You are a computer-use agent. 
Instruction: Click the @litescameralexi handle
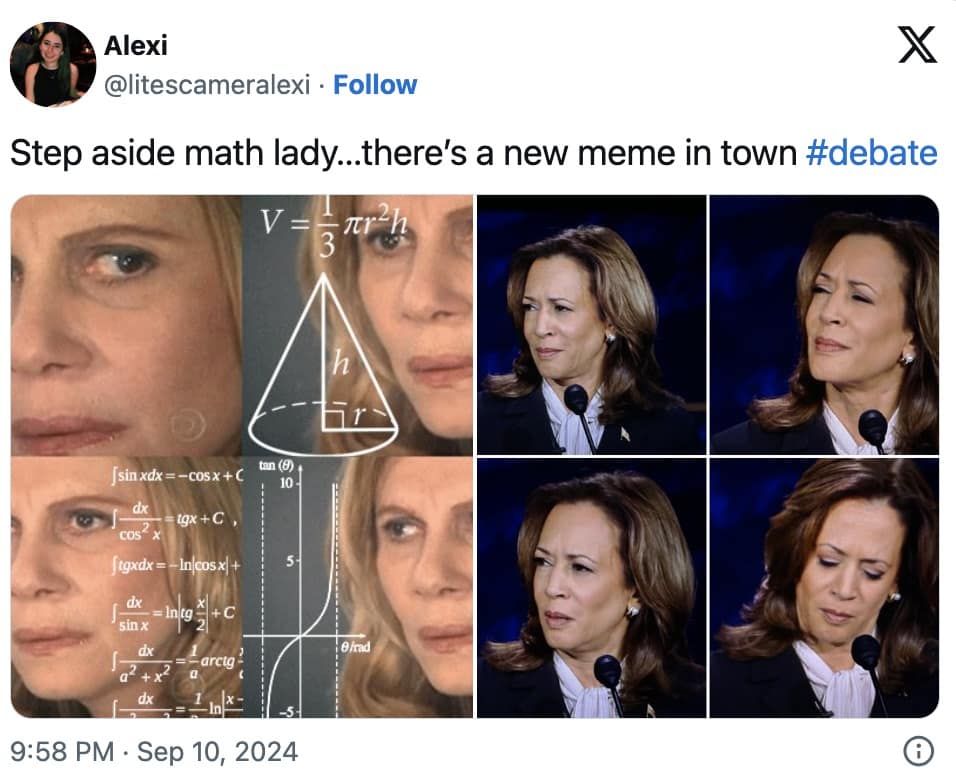click(x=211, y=87)
